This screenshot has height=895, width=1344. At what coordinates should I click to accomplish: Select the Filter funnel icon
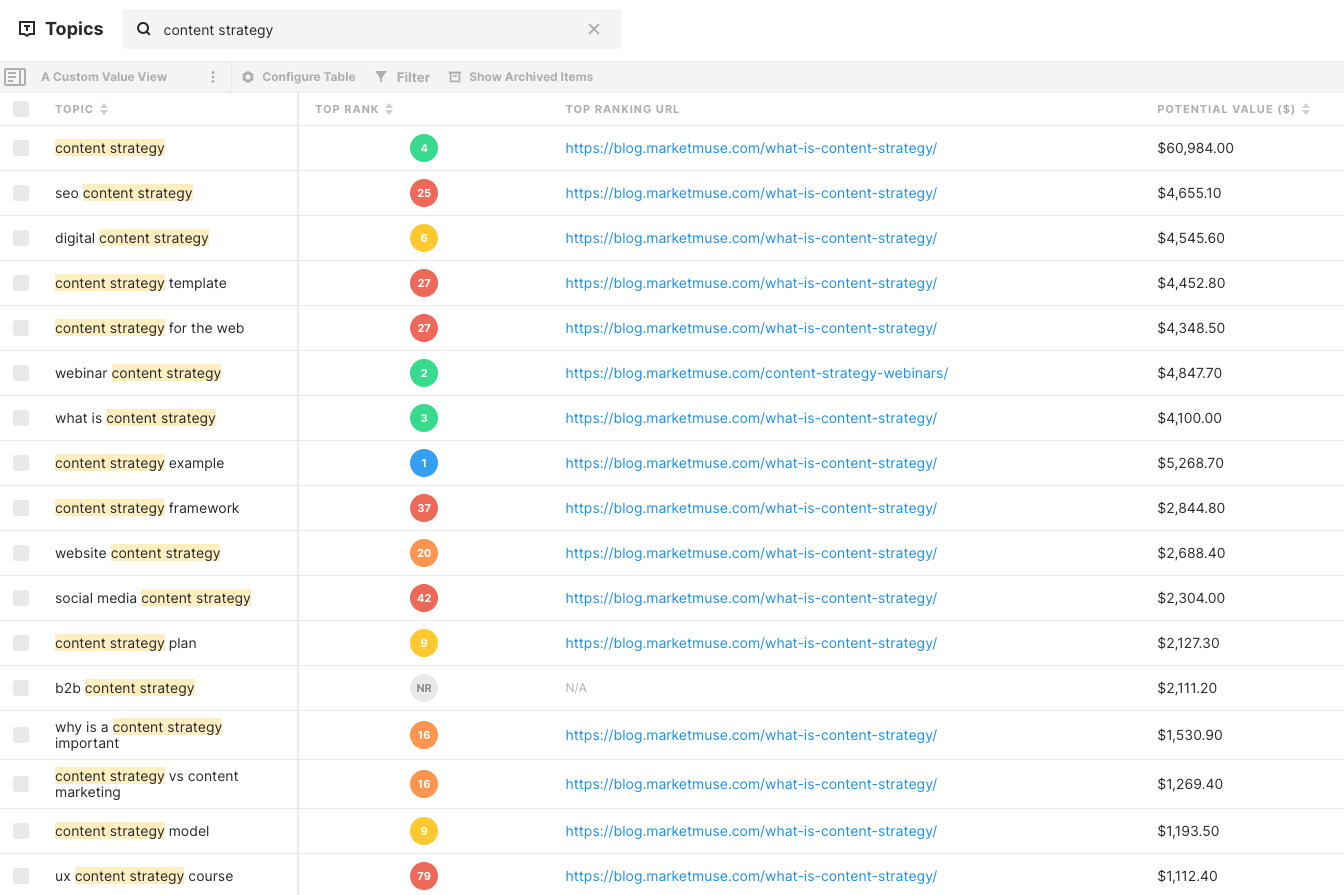tap(380, 76)
